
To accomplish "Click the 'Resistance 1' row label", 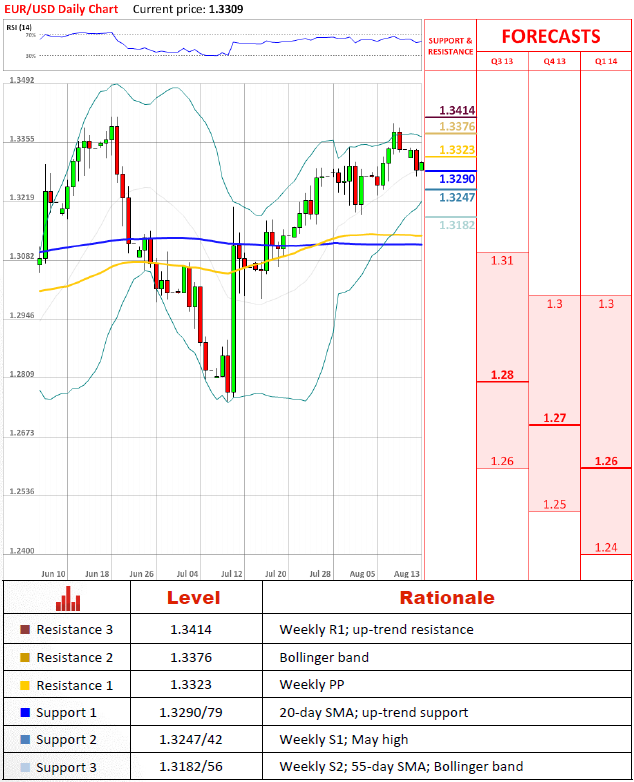I will pos(74,686).
